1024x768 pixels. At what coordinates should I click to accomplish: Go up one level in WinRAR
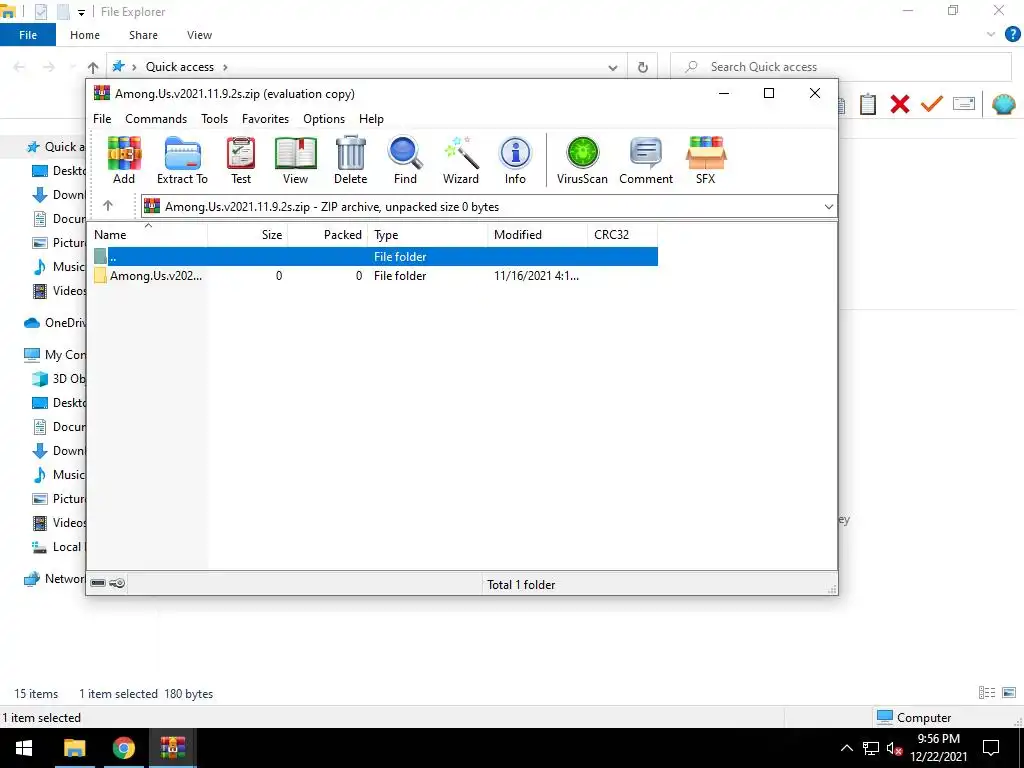click(108, 206)
